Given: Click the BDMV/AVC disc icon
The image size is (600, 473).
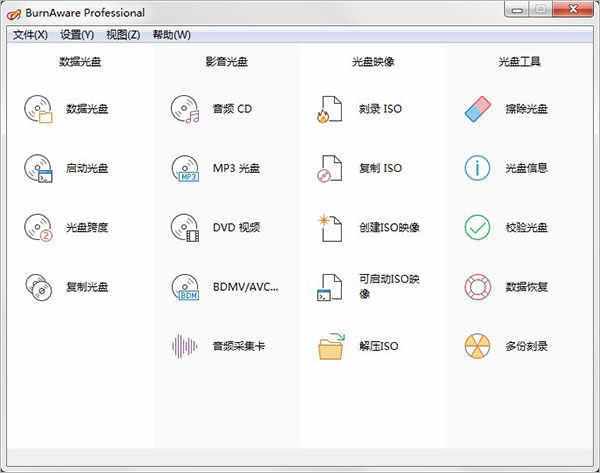Looking at the screenshot, I should (x=185, y=287).
